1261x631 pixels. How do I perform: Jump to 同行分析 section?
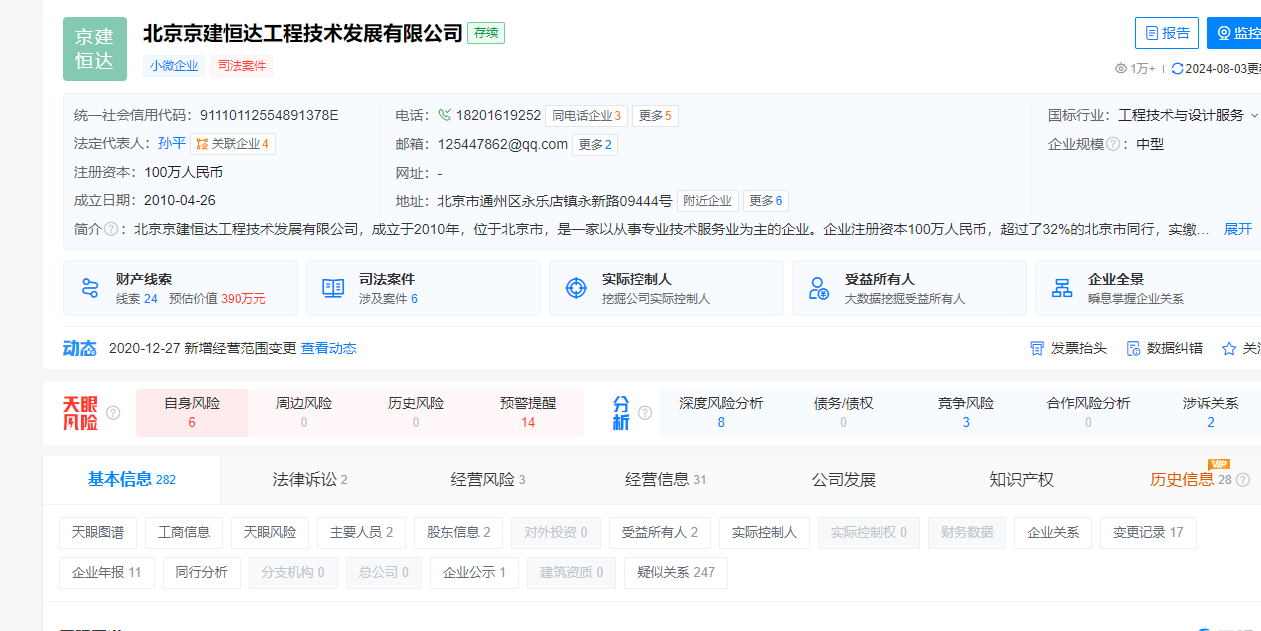coord(202,573)
